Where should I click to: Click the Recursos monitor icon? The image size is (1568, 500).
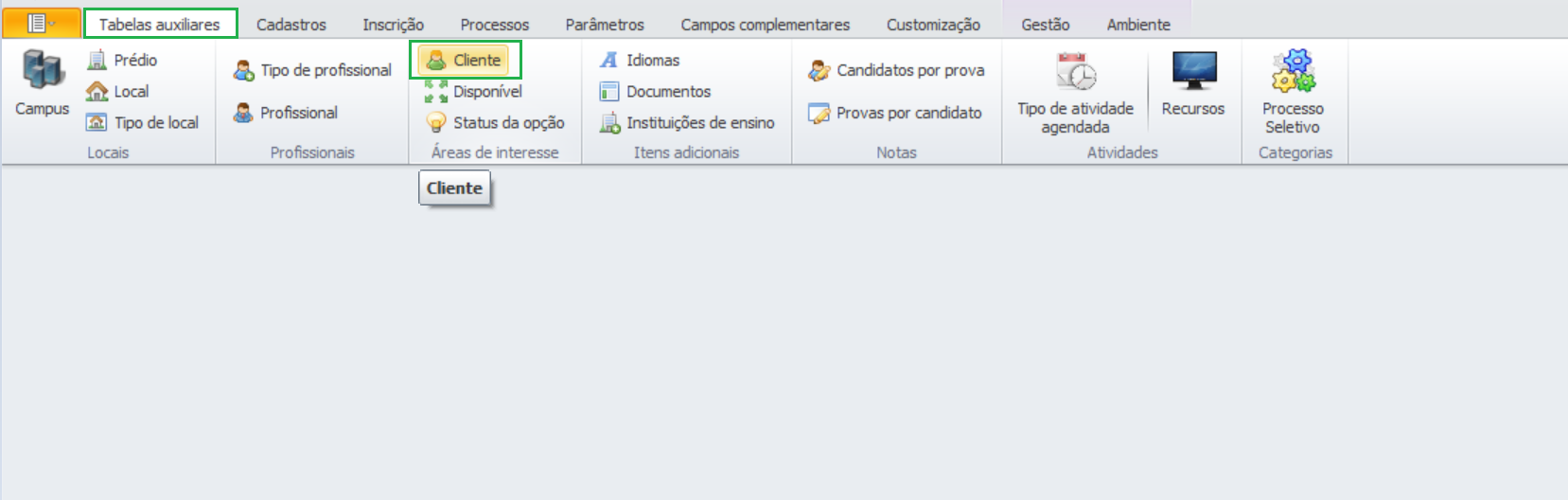(x=1193, y=72)
